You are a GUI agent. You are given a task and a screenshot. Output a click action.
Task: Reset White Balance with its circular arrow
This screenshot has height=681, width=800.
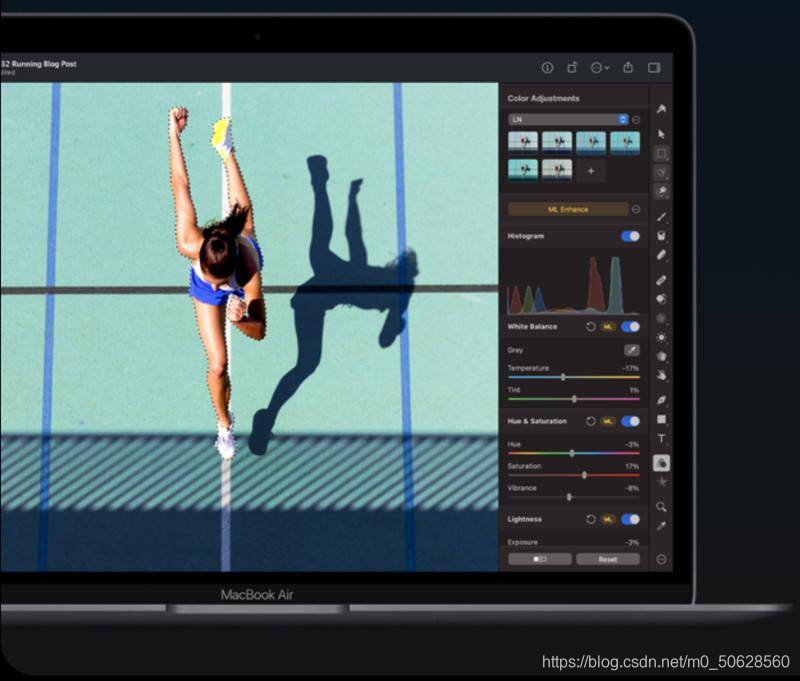pos(590,326)
